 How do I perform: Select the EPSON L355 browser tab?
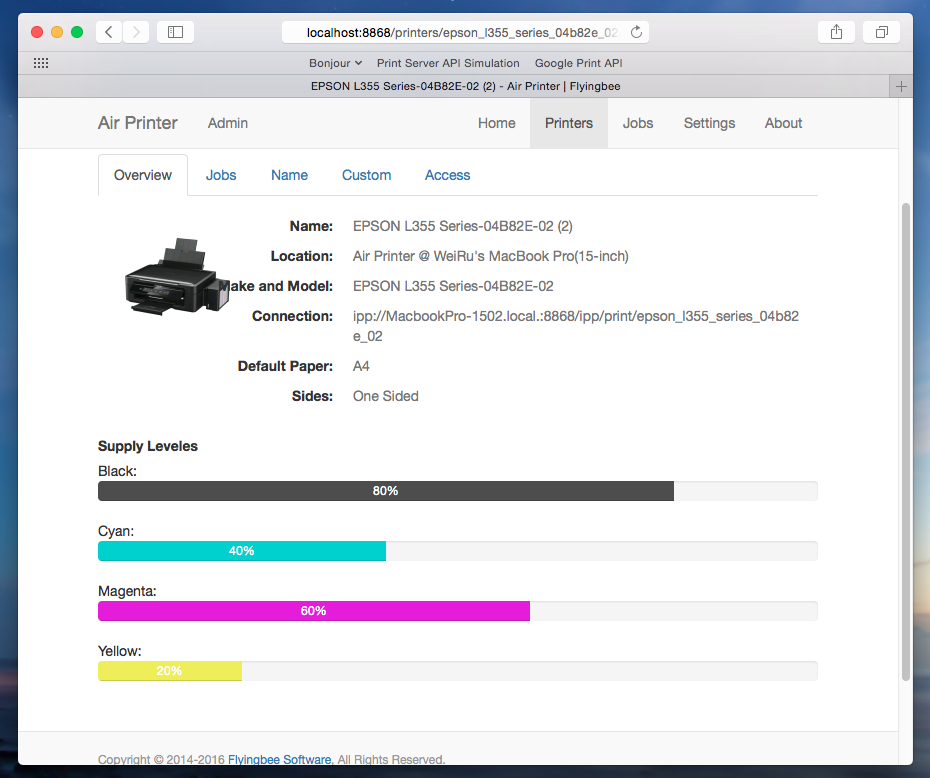point(466,86)
